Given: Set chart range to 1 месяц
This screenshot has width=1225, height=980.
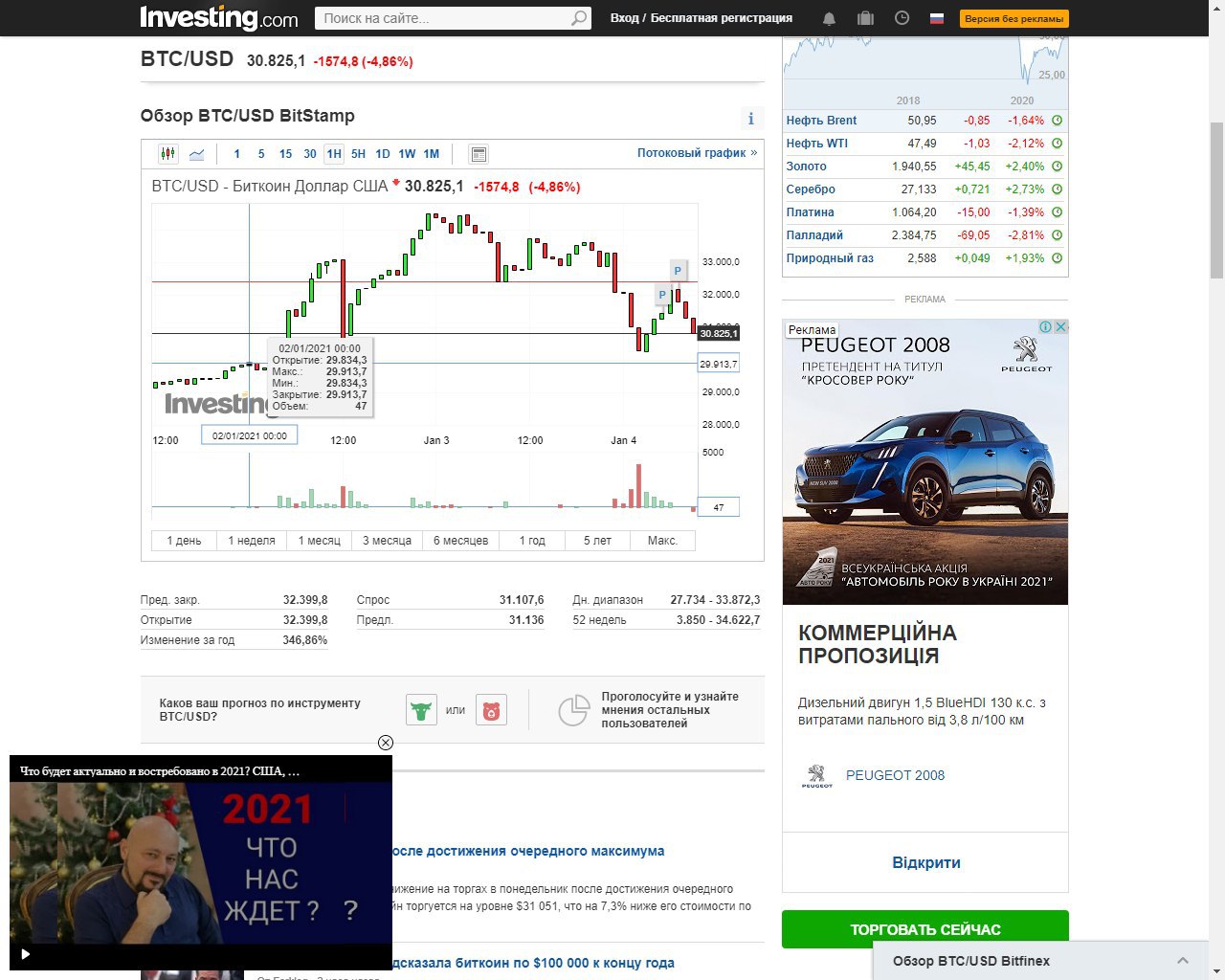Looking at the screenshot, I should [320, 541].
